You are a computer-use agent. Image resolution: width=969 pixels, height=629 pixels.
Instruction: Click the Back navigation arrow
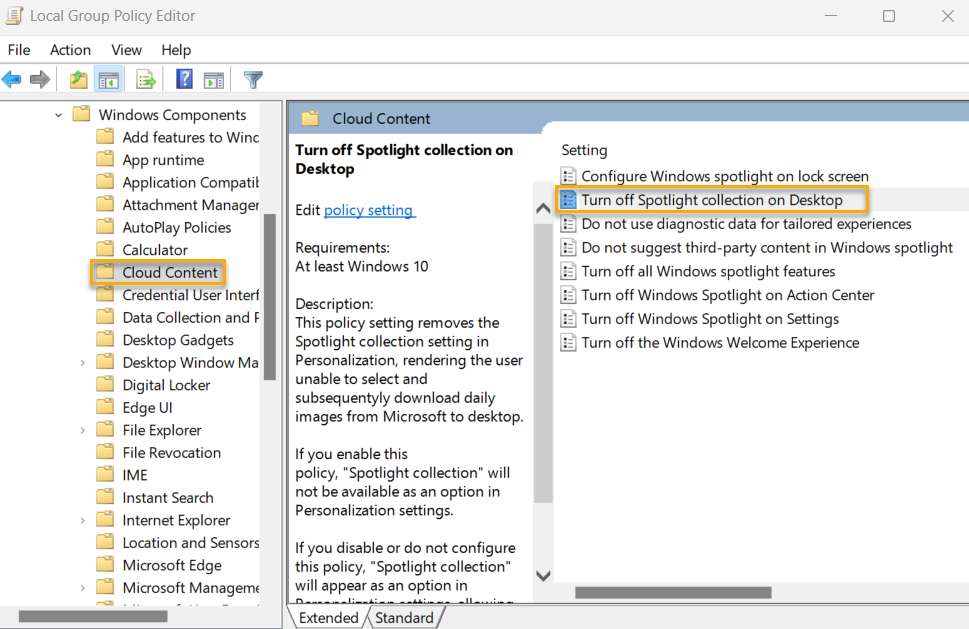point(12,79)
